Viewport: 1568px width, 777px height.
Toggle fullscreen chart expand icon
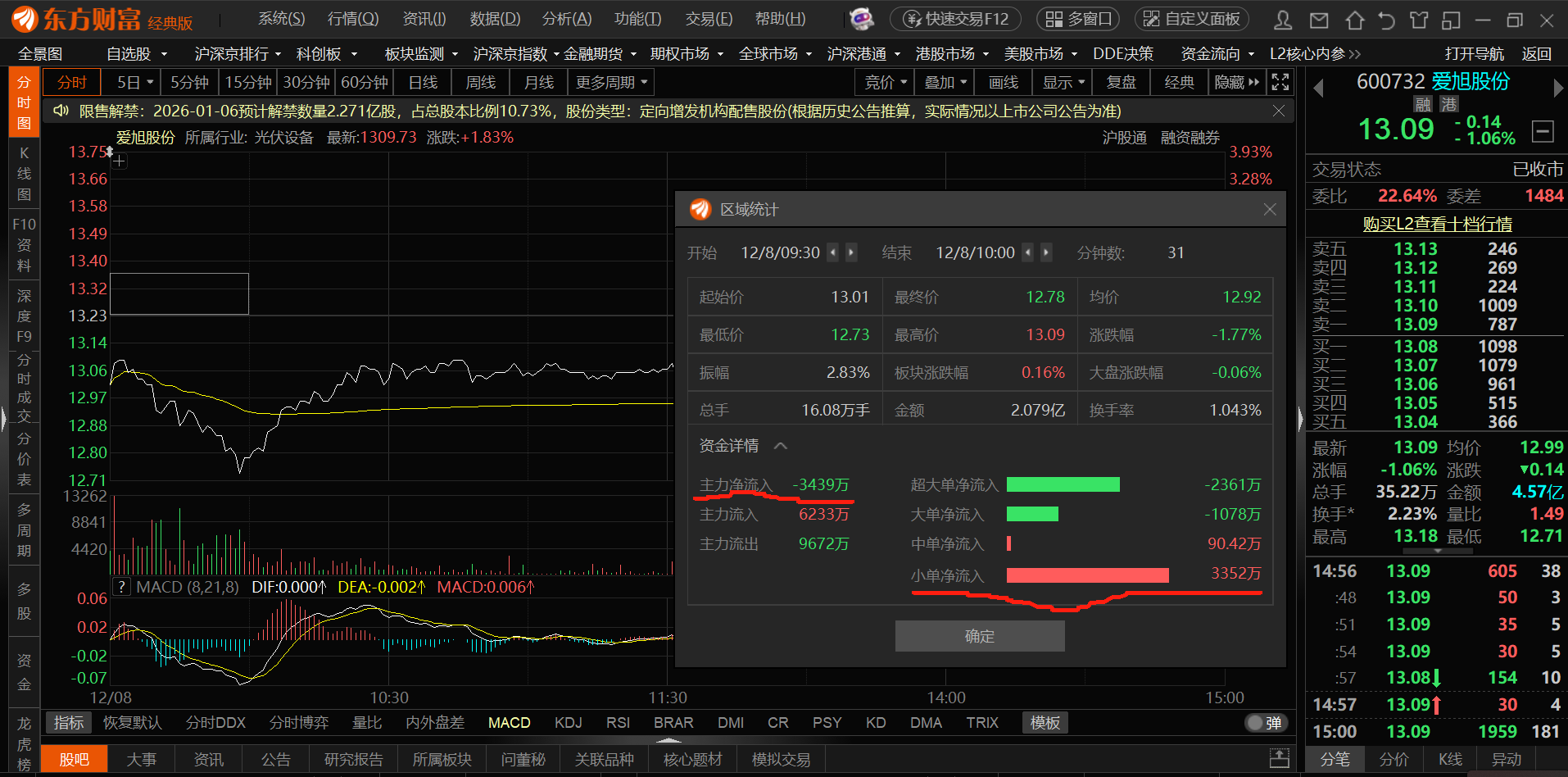pyautogui.click(x=1280, y=82)
